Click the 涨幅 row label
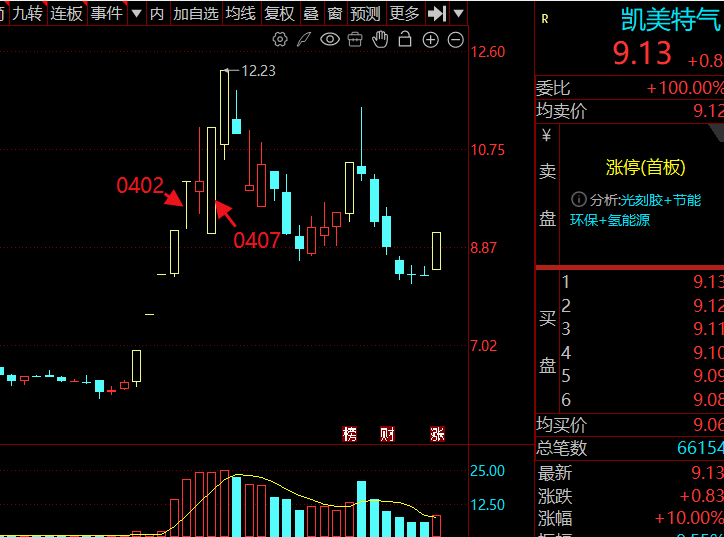 (555, 518)
